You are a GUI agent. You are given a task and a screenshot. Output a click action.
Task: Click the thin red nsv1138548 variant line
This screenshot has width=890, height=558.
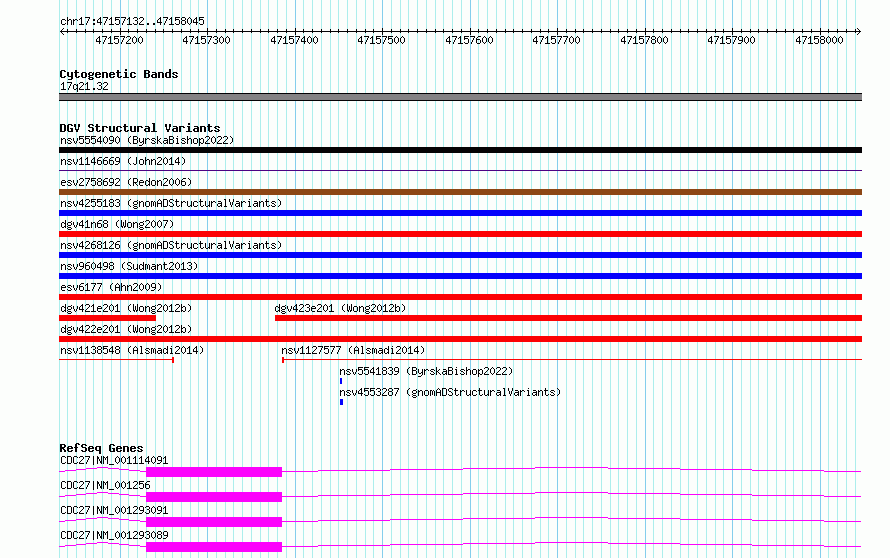click(x=116, y=360)
